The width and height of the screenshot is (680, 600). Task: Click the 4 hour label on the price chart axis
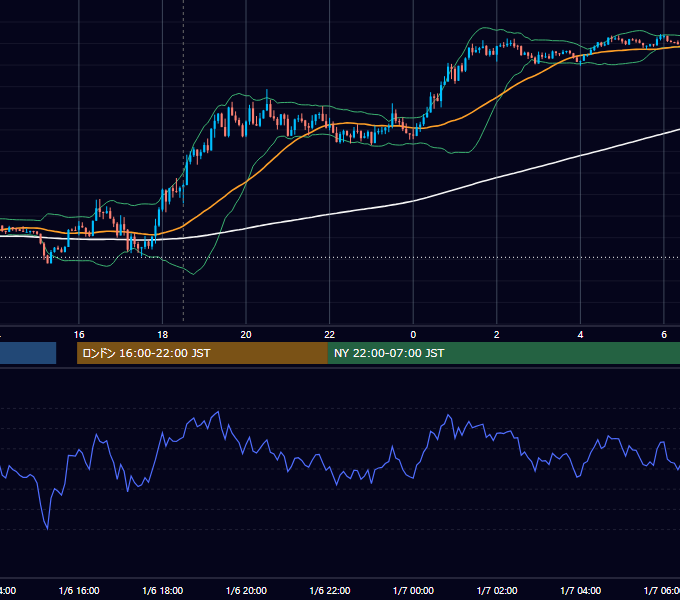pyautogui.click(x=580, y=335)
